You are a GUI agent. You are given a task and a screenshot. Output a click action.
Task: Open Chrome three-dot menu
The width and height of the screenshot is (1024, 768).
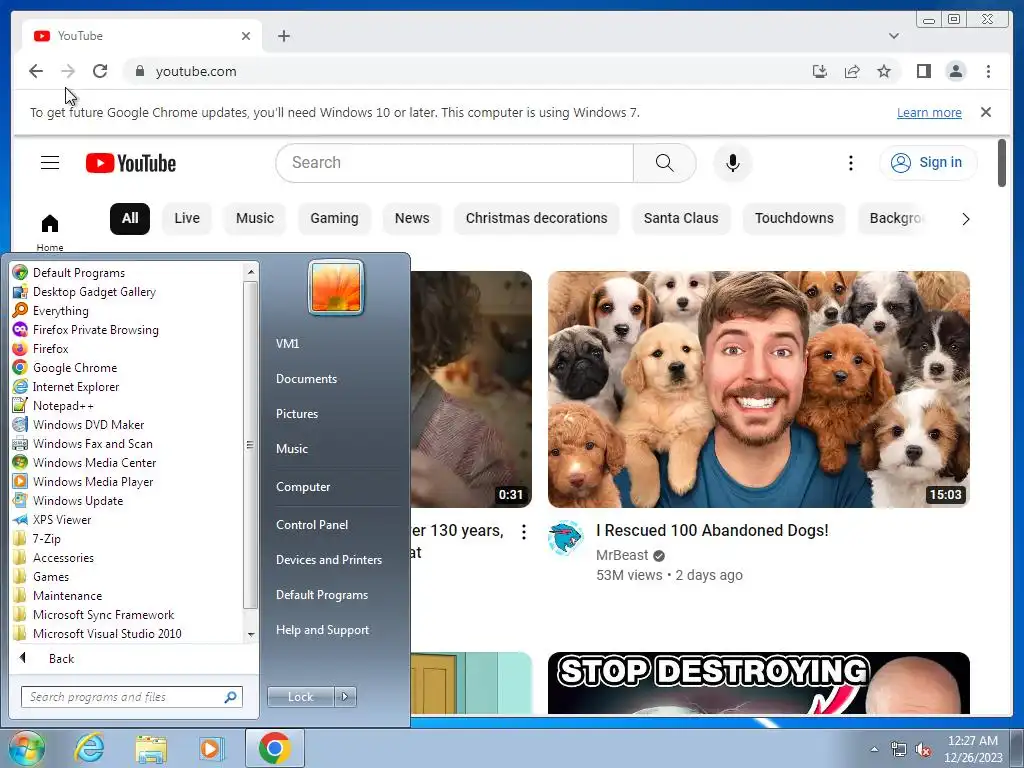click(988, 71)
